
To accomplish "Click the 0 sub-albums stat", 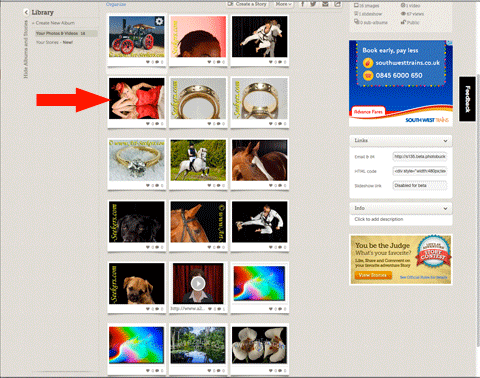I will click(x=371, y=22).
